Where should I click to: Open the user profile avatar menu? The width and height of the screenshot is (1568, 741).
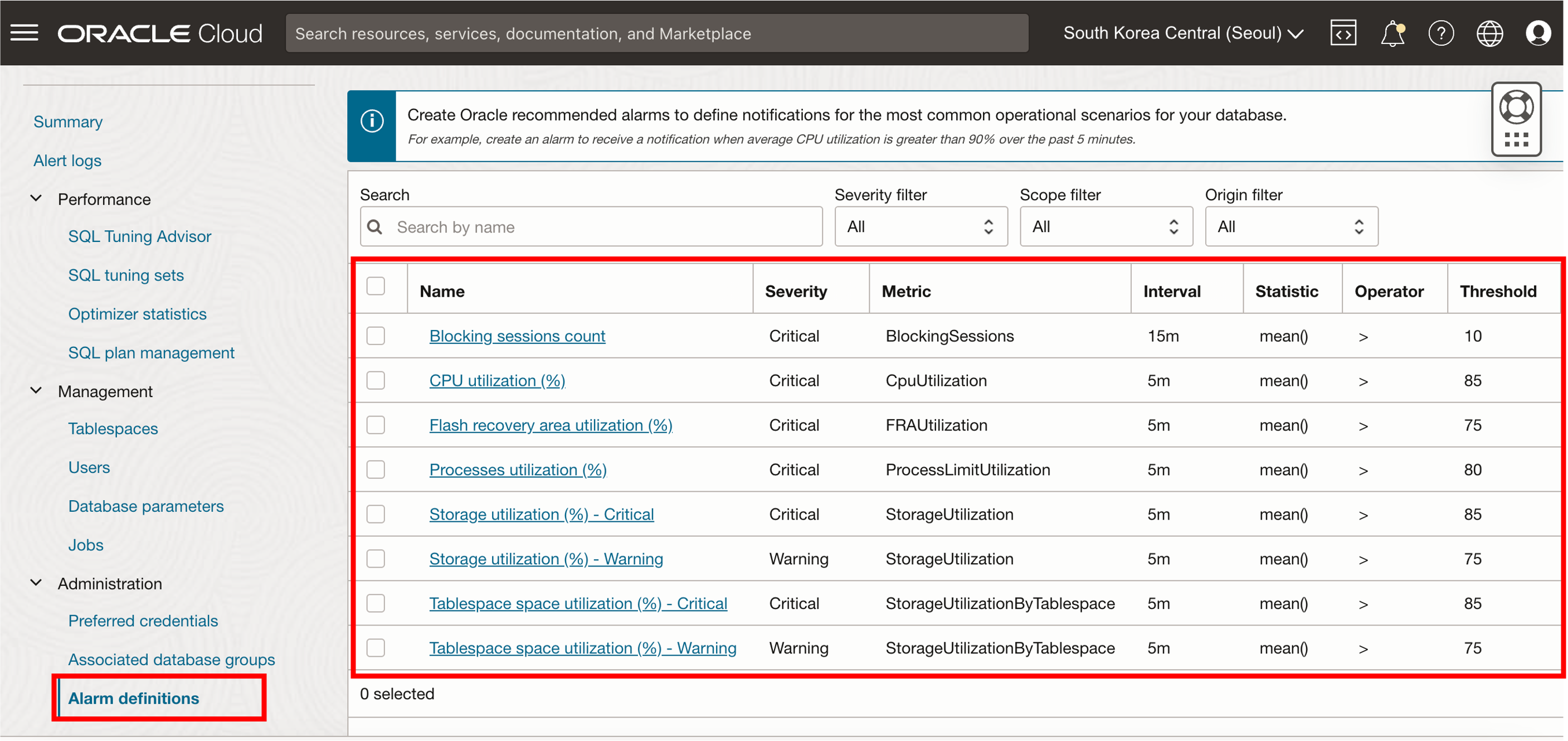(1538, 33)
